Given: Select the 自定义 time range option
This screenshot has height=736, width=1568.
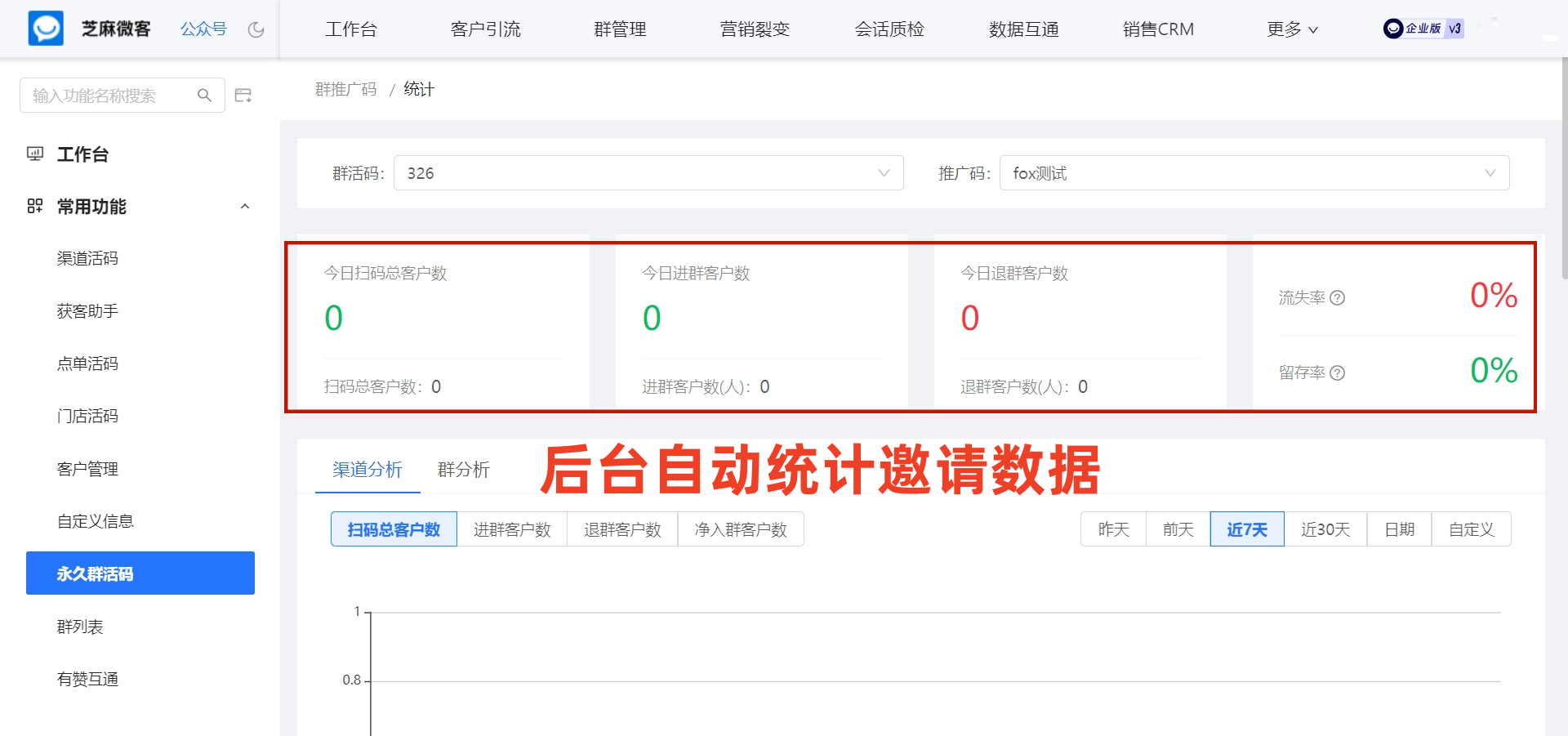Looking at the screenshot, I should click(1472, 529).
